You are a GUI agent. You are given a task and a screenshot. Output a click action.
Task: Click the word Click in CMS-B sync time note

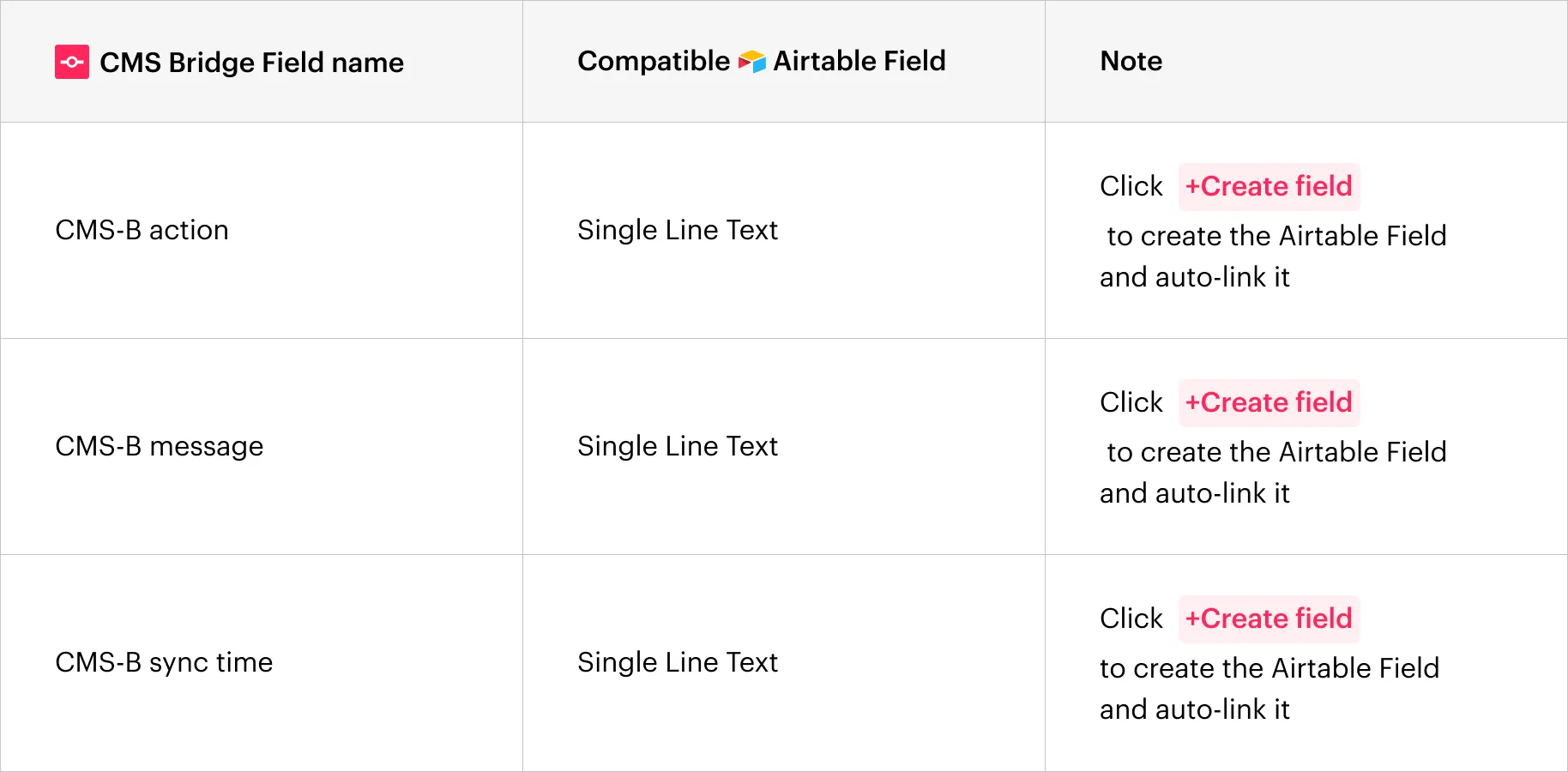(x=1131, y=618)
